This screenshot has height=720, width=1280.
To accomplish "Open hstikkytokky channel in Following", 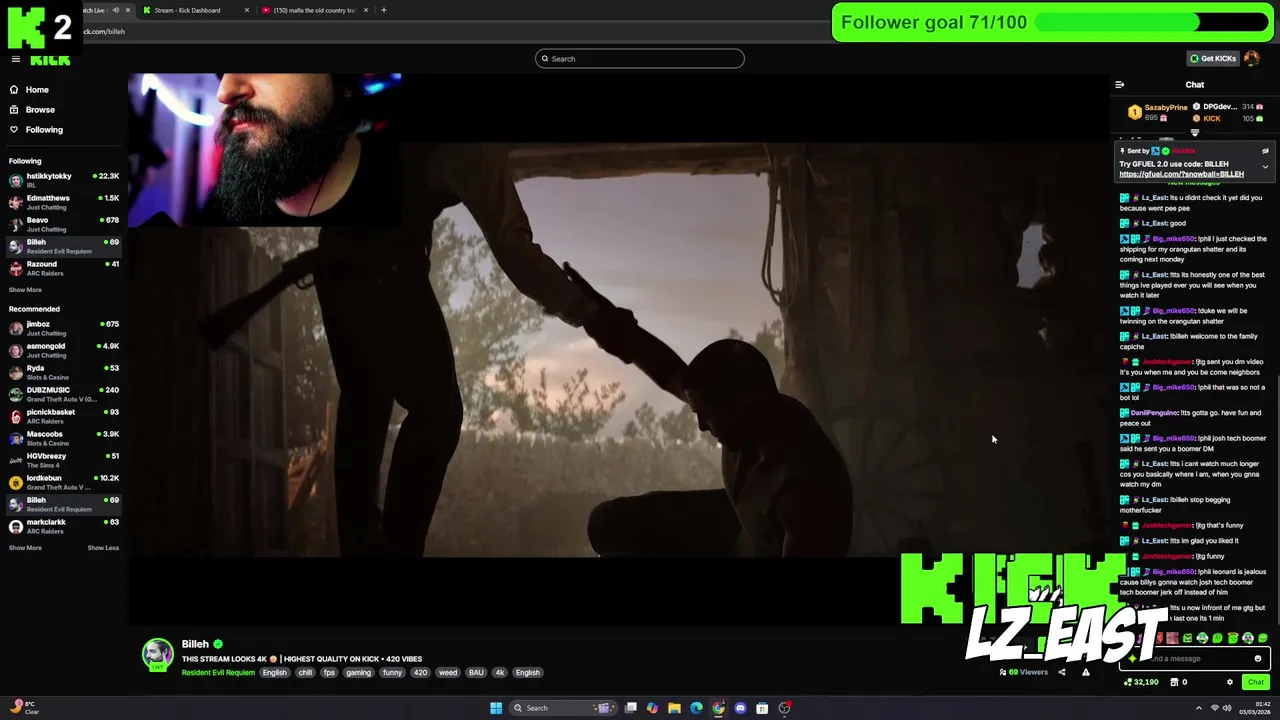I will click(63, 180).
